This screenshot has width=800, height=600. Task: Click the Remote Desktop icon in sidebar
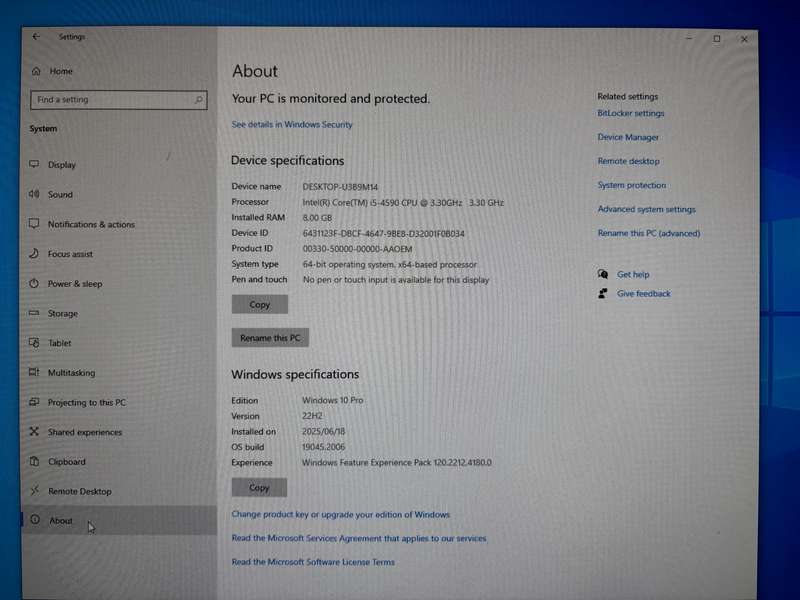click(34, 491)
